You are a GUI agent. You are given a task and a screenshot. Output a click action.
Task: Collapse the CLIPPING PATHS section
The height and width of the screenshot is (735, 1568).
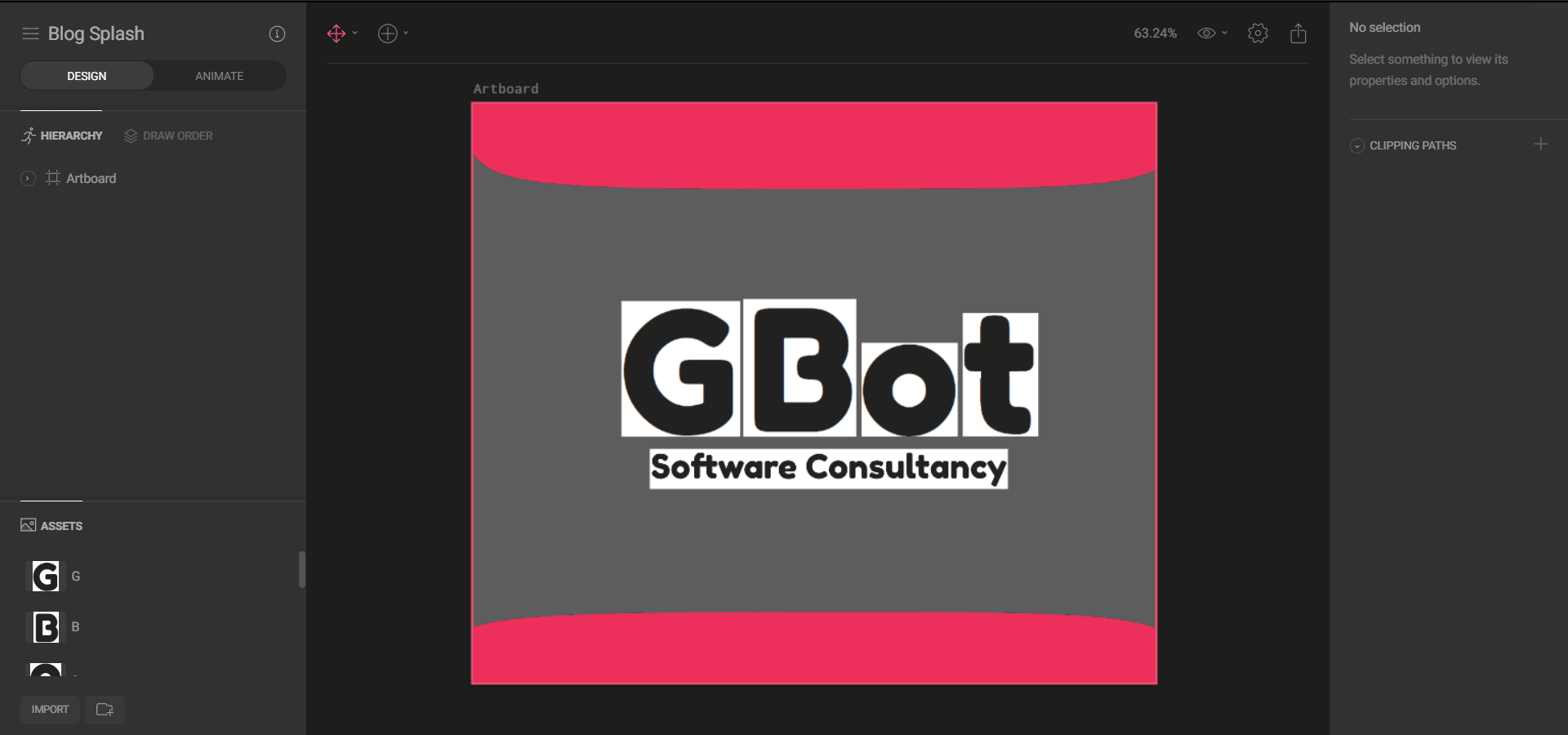[x=1356, y=145]
